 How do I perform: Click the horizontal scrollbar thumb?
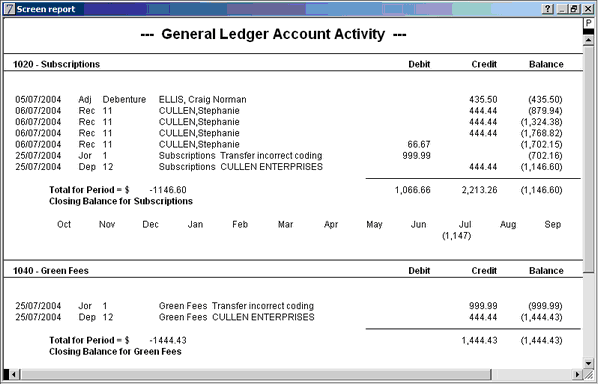[x=255, y=374]
